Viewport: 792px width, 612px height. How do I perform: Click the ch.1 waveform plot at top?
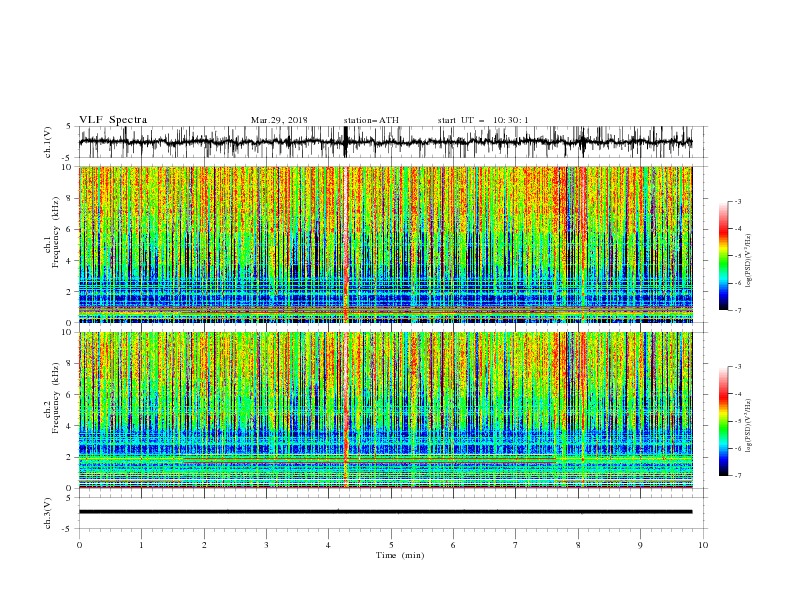coord(385,142)
